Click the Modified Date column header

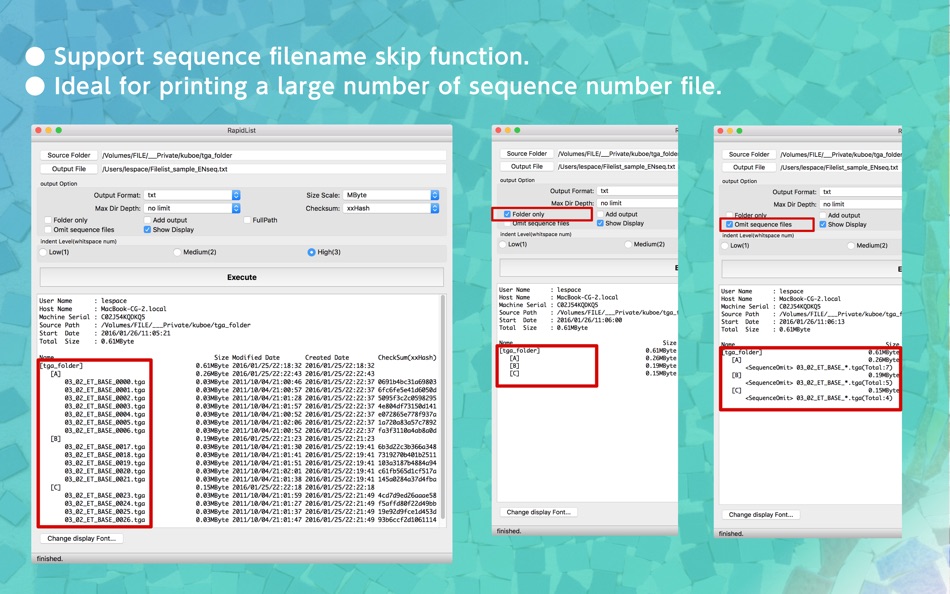(256, 358)
